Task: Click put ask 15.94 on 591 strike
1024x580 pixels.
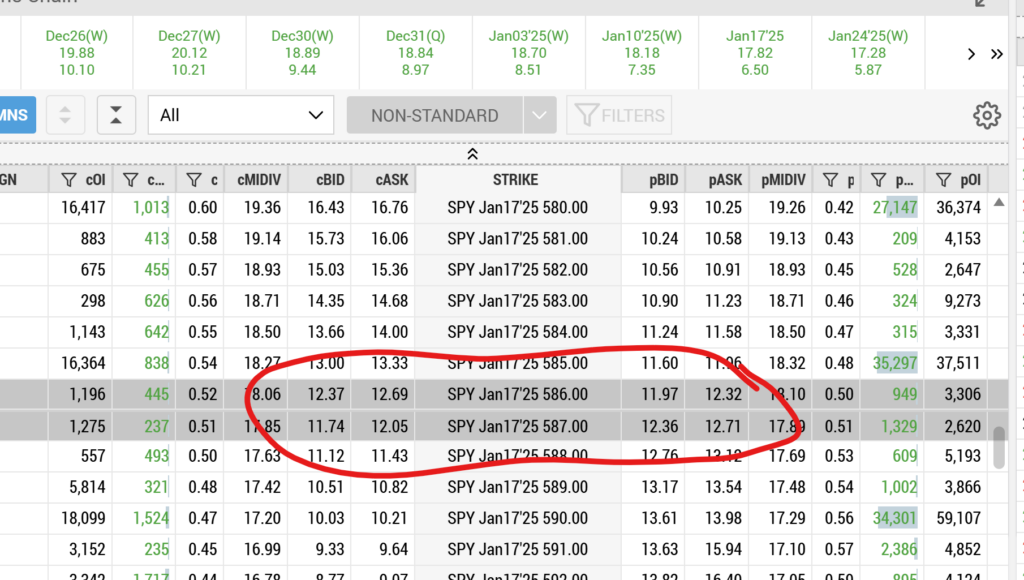Action: 723,549
